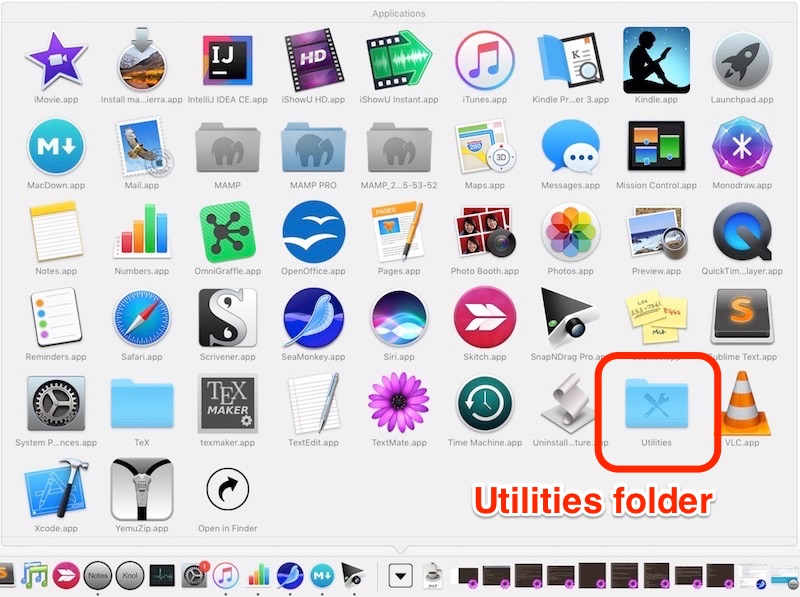Viewport: 800px width, 597px height.
Task: Open the MAMP PRO folder
Action: (313, 145)
